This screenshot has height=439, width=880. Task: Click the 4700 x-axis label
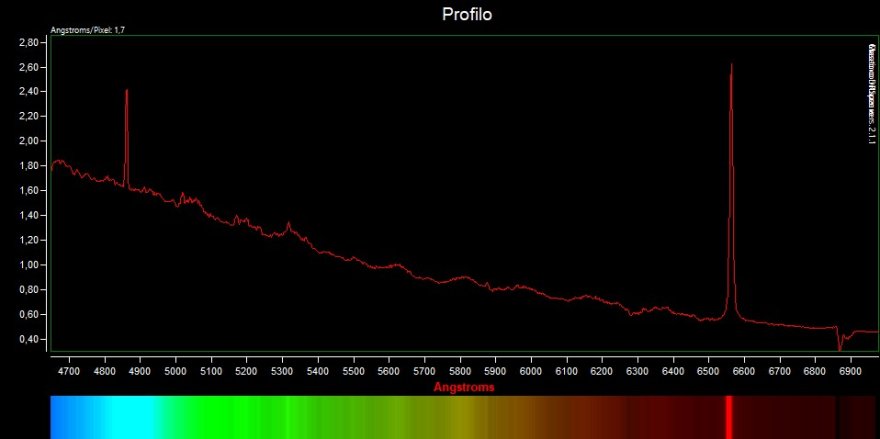coord(69,371)
